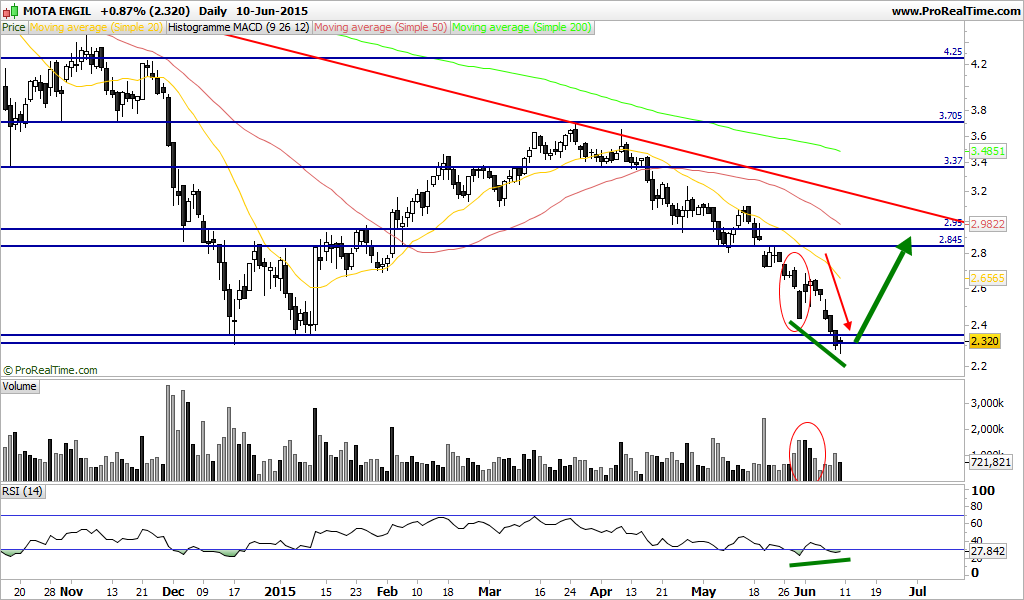Click the © ProRealTime.com copyright text
The width and height of the screenshot is (1024, 600).
tap(50, 370)
